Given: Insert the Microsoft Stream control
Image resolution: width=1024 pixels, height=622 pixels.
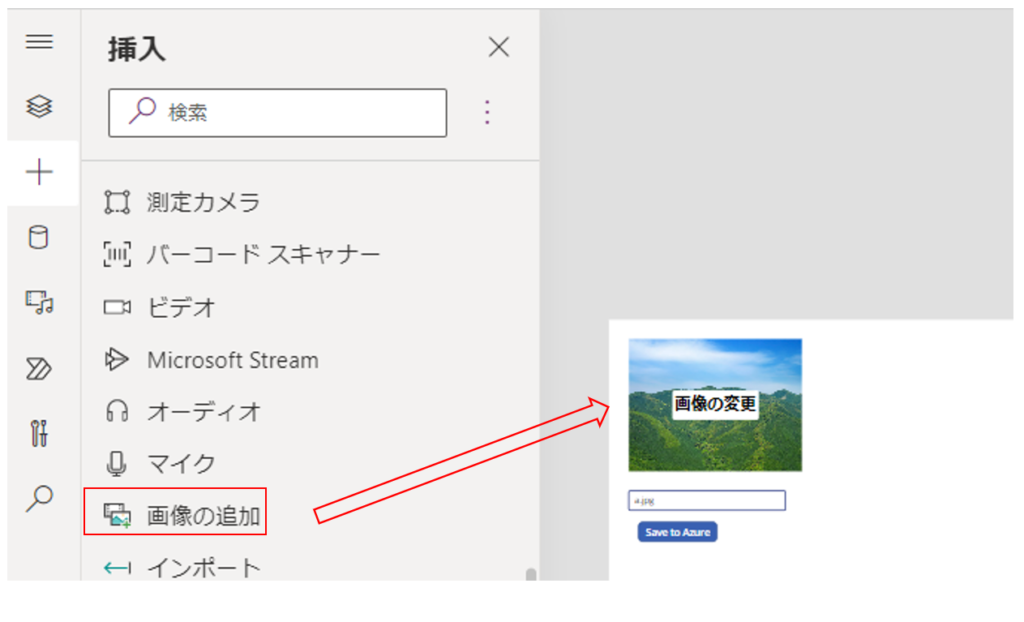Looking at the screenshot, I should [232, 360].
